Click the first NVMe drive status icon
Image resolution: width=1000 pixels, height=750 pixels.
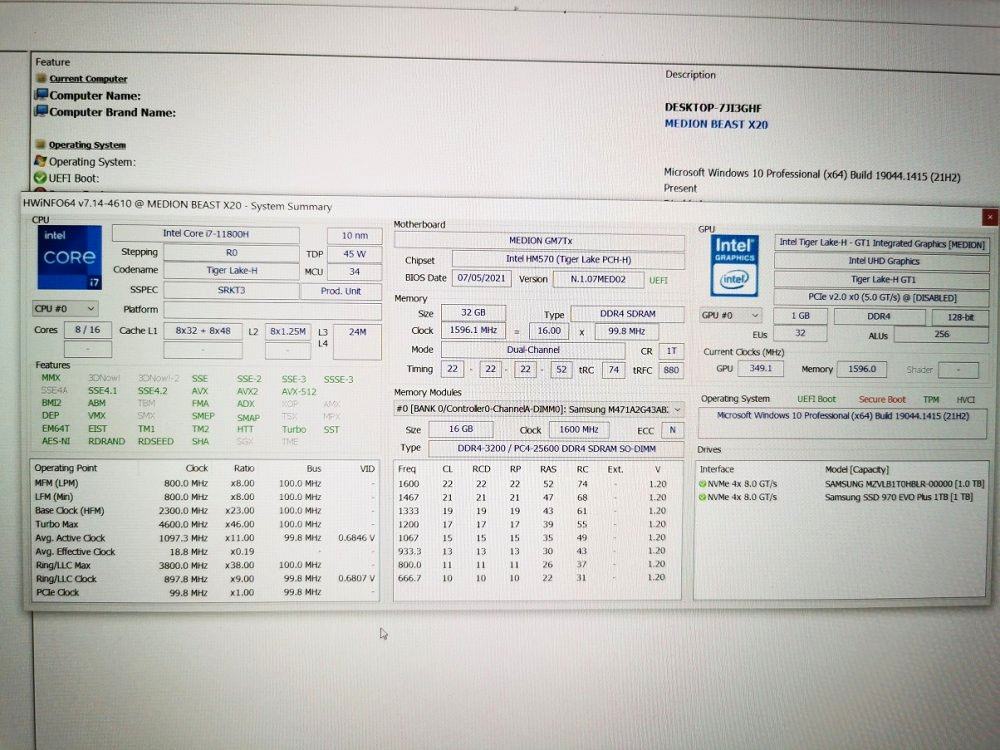702,484
